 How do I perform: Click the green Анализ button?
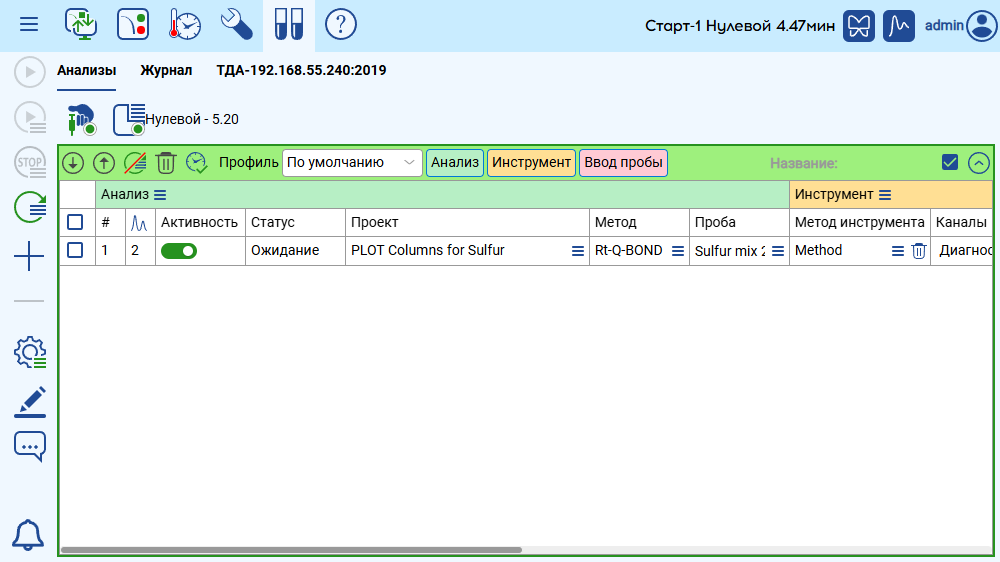(455, 162)
